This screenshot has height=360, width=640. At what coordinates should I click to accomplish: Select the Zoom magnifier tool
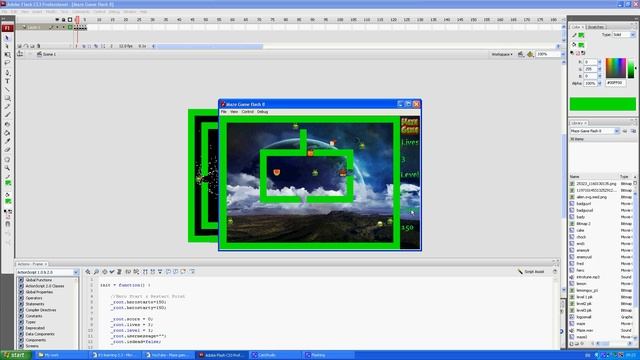[x=7, y=168]
